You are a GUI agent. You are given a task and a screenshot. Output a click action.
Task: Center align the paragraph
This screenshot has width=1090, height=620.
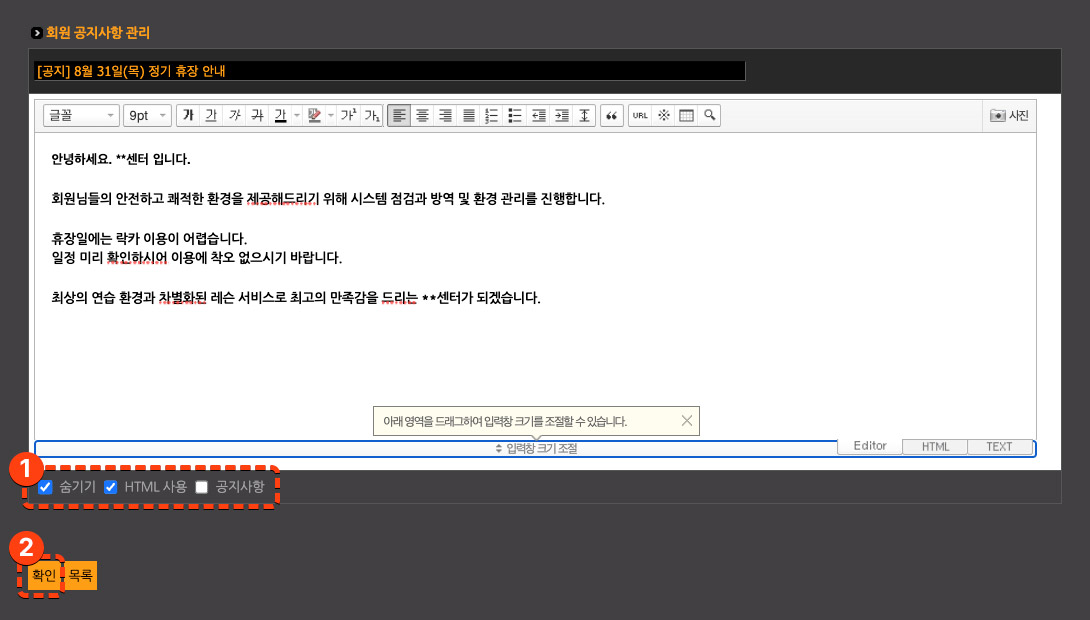pos(422,116)
